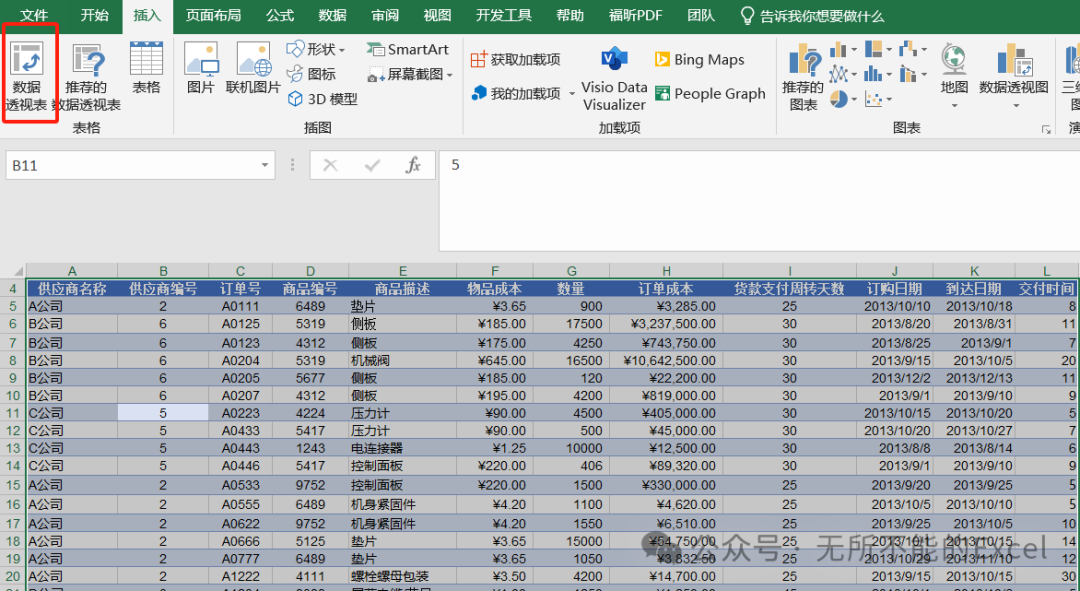Switch to the 视图 View tab
Image resolution: width=1080 pixels, height=591 pixels.
[437, 15]
